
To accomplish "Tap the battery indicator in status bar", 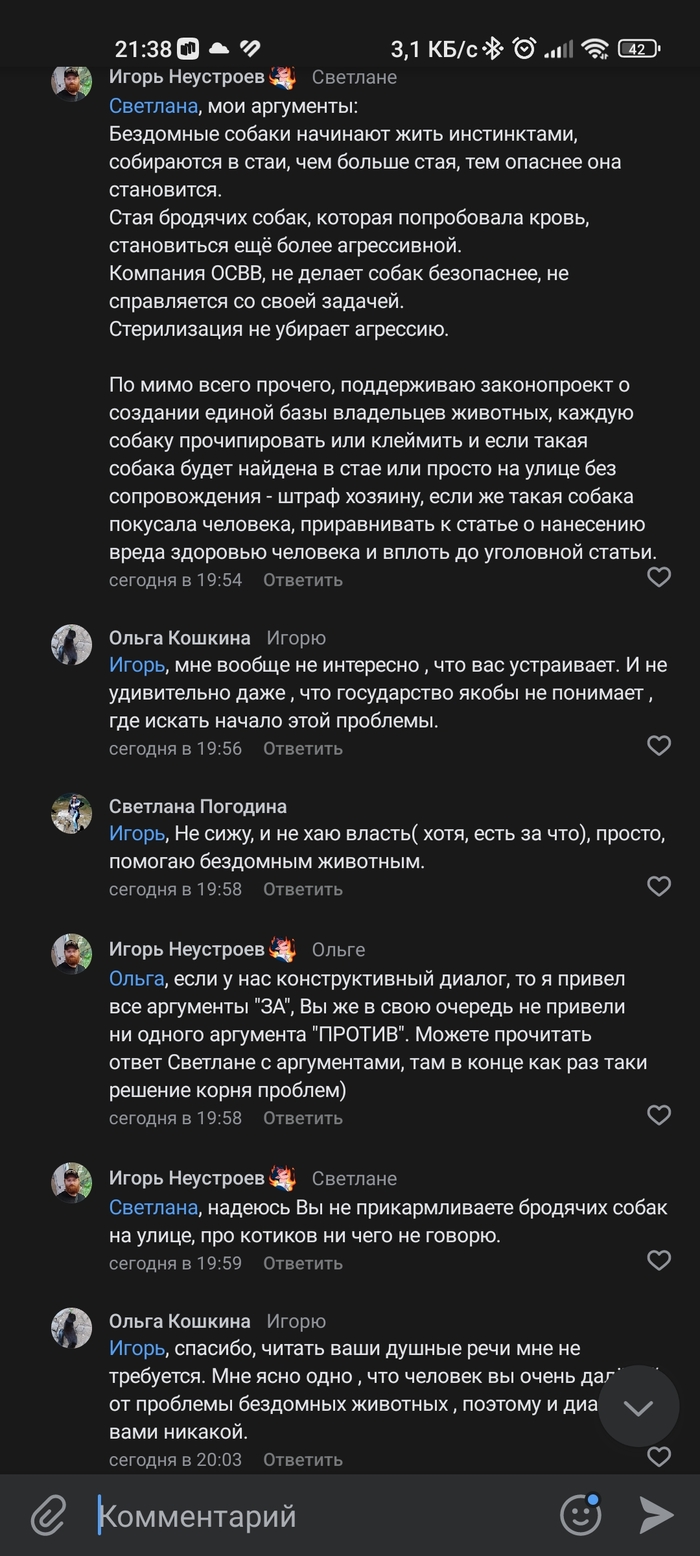I will [637, 48].
